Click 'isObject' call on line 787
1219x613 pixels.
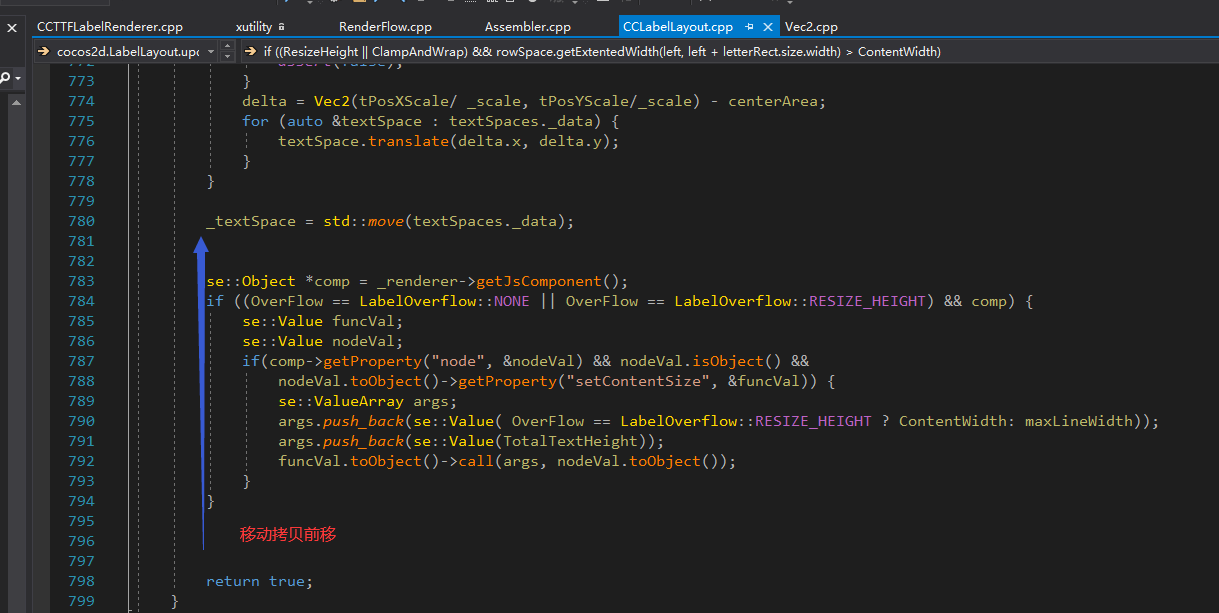728,361
